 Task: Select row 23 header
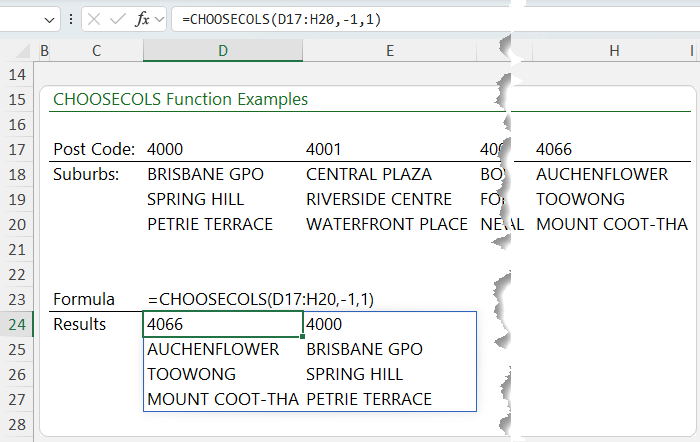pyautogui.click(x=17, y=299)
